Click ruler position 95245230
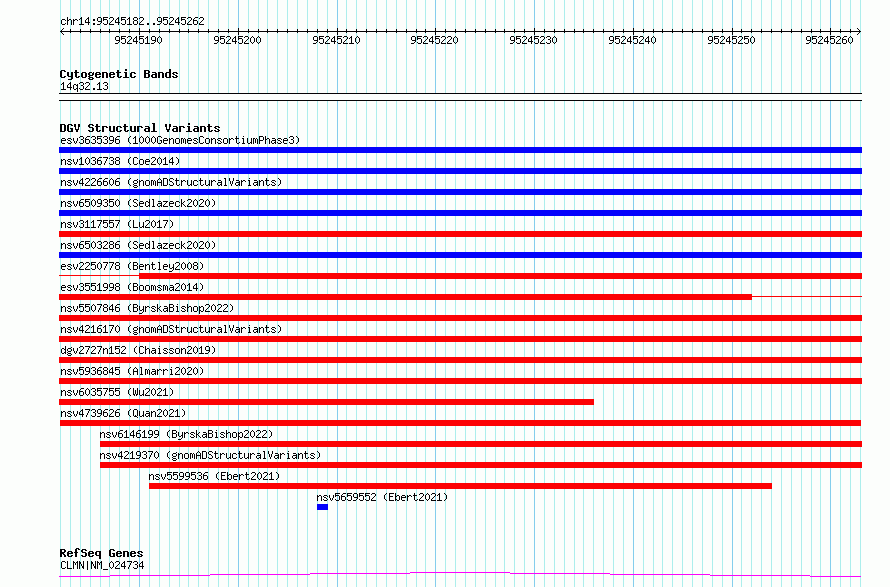 point(534,40)
